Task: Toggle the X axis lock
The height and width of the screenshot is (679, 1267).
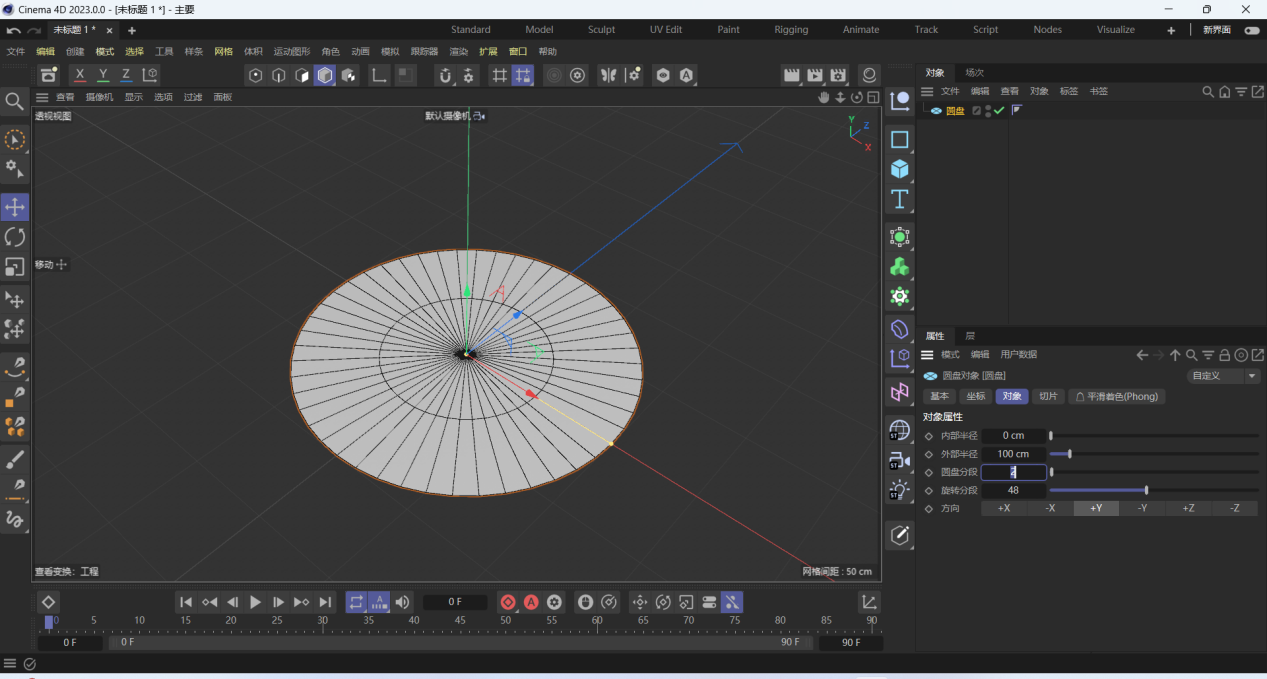Action: point(80,75)
